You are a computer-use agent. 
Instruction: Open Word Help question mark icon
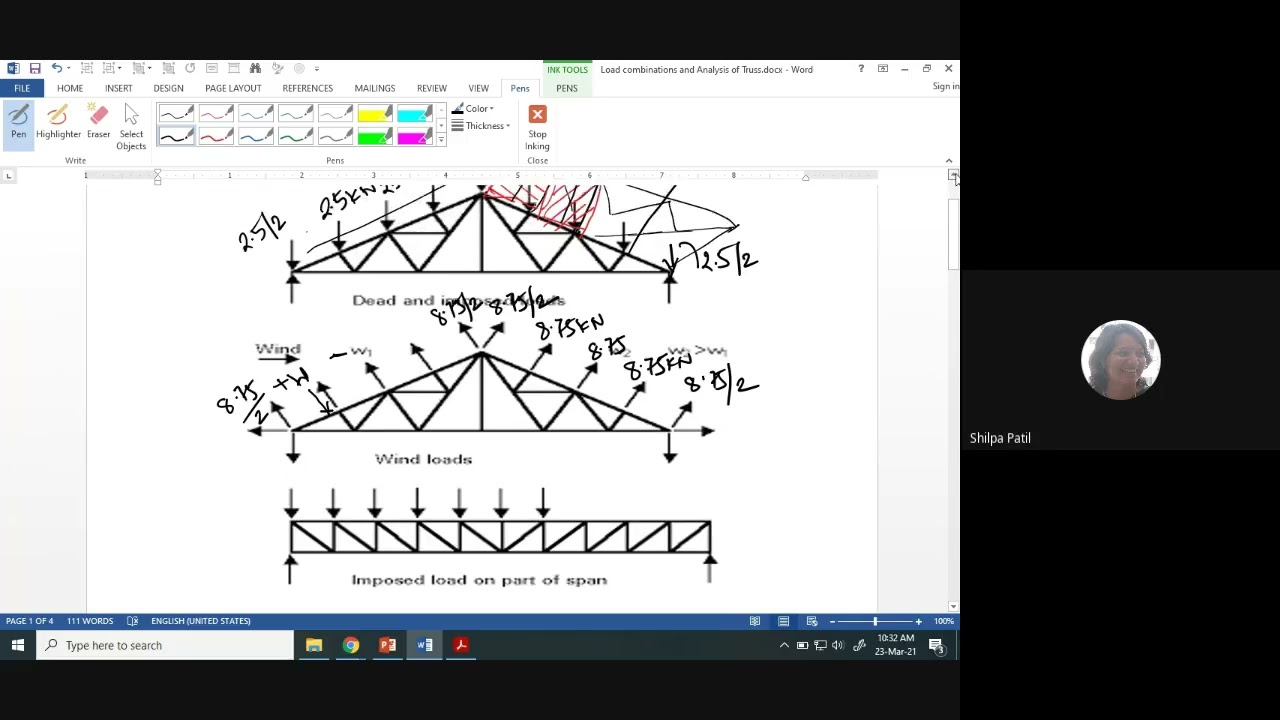click(x=861, y=69)
